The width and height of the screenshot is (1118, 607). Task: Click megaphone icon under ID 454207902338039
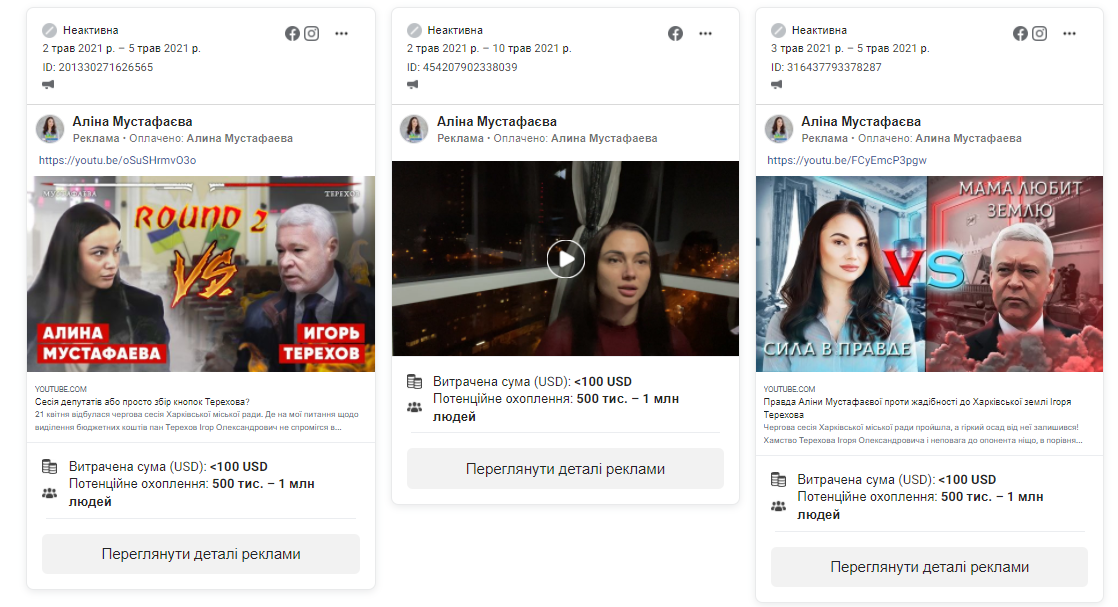pyautogui.click(x=413, y=85)
